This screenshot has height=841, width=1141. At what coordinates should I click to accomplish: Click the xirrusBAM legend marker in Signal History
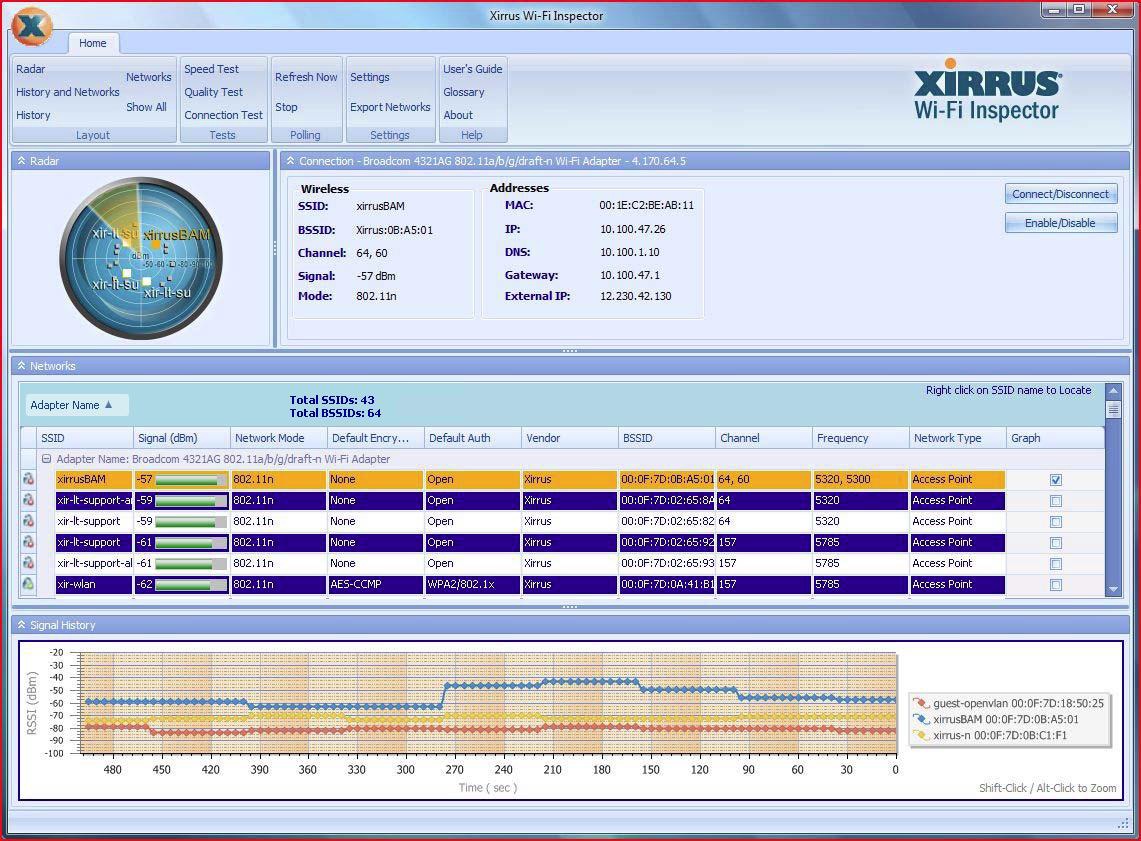click(x=922, y=720)
